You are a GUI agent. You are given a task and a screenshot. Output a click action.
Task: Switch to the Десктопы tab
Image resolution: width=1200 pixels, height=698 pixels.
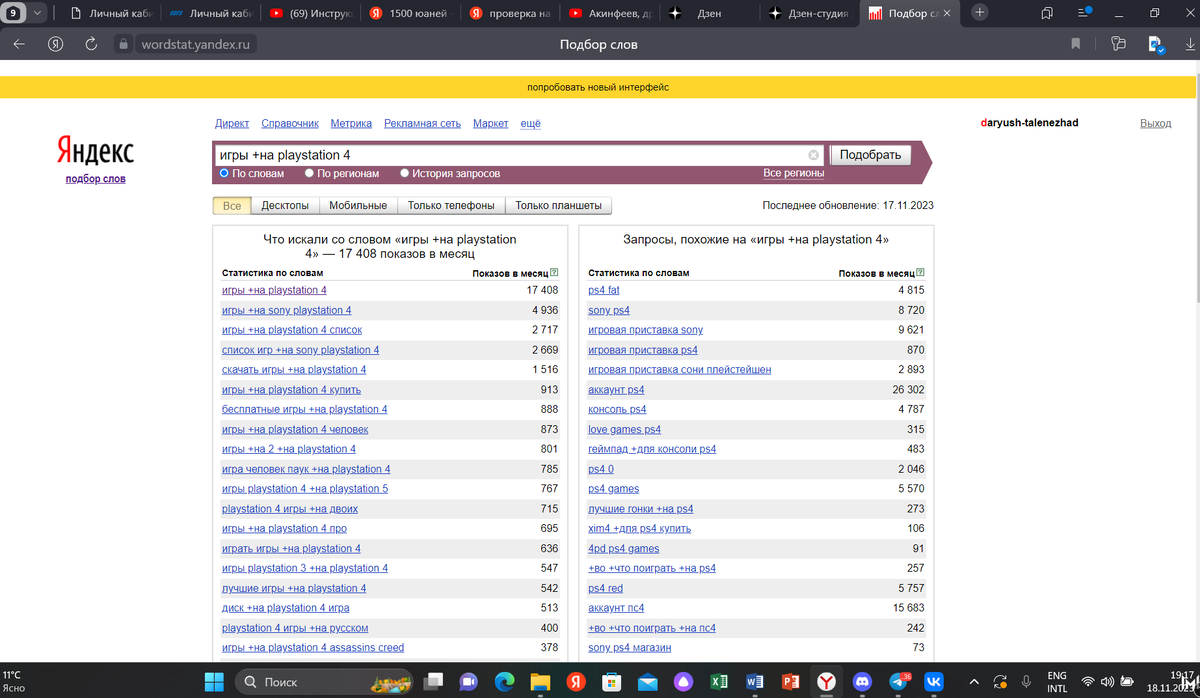285,206
